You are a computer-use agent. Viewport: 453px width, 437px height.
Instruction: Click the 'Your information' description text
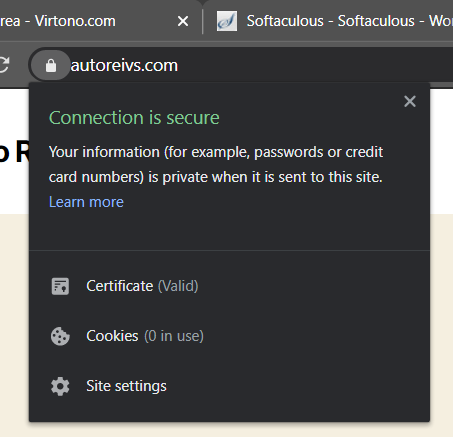(216, 164)
